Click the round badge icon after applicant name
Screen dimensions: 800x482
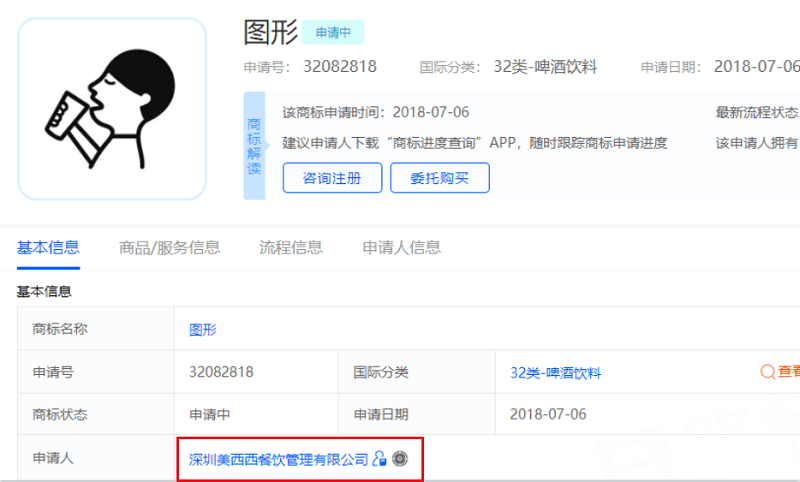click(x=400, y=459)
